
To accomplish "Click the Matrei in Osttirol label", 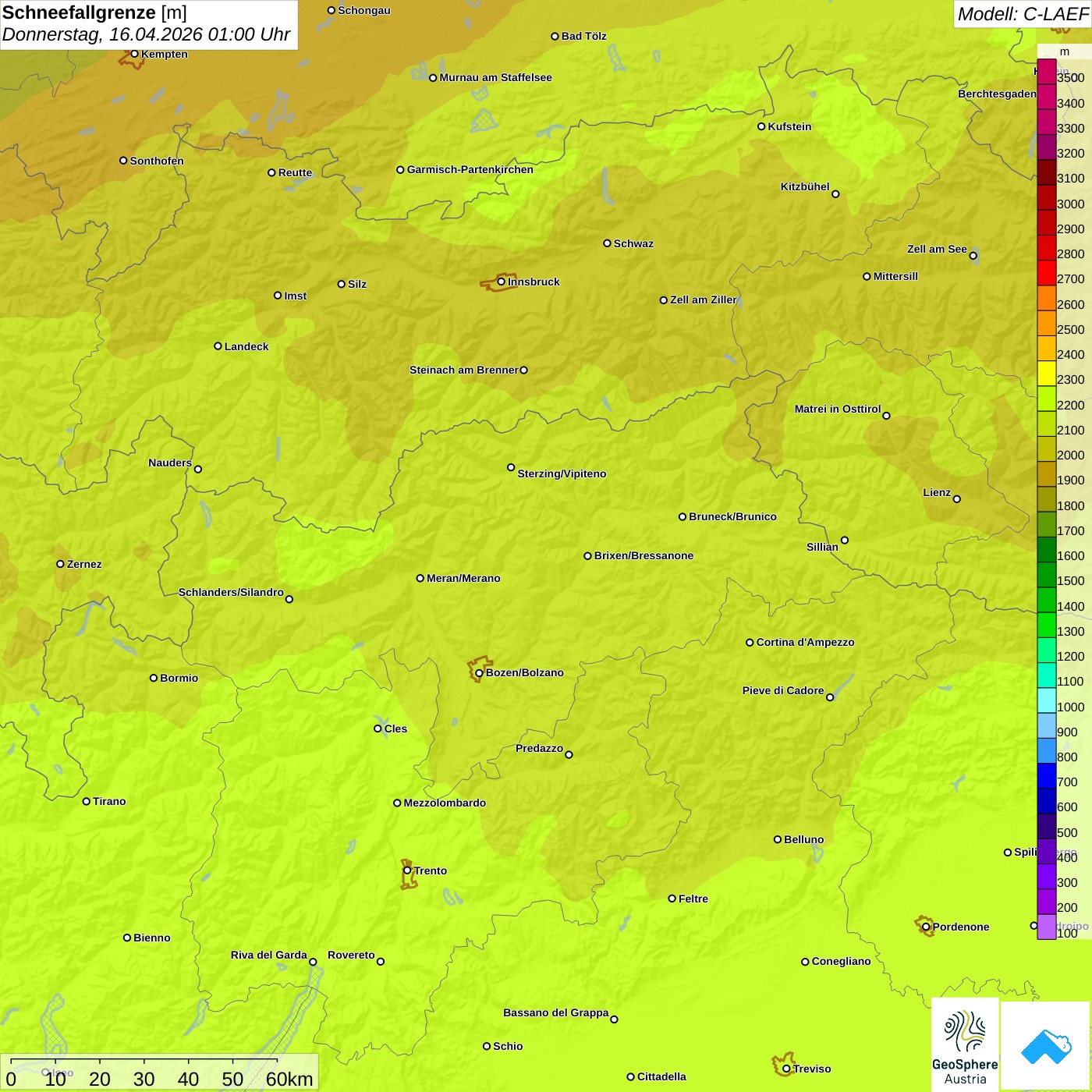I will point(838,409).
